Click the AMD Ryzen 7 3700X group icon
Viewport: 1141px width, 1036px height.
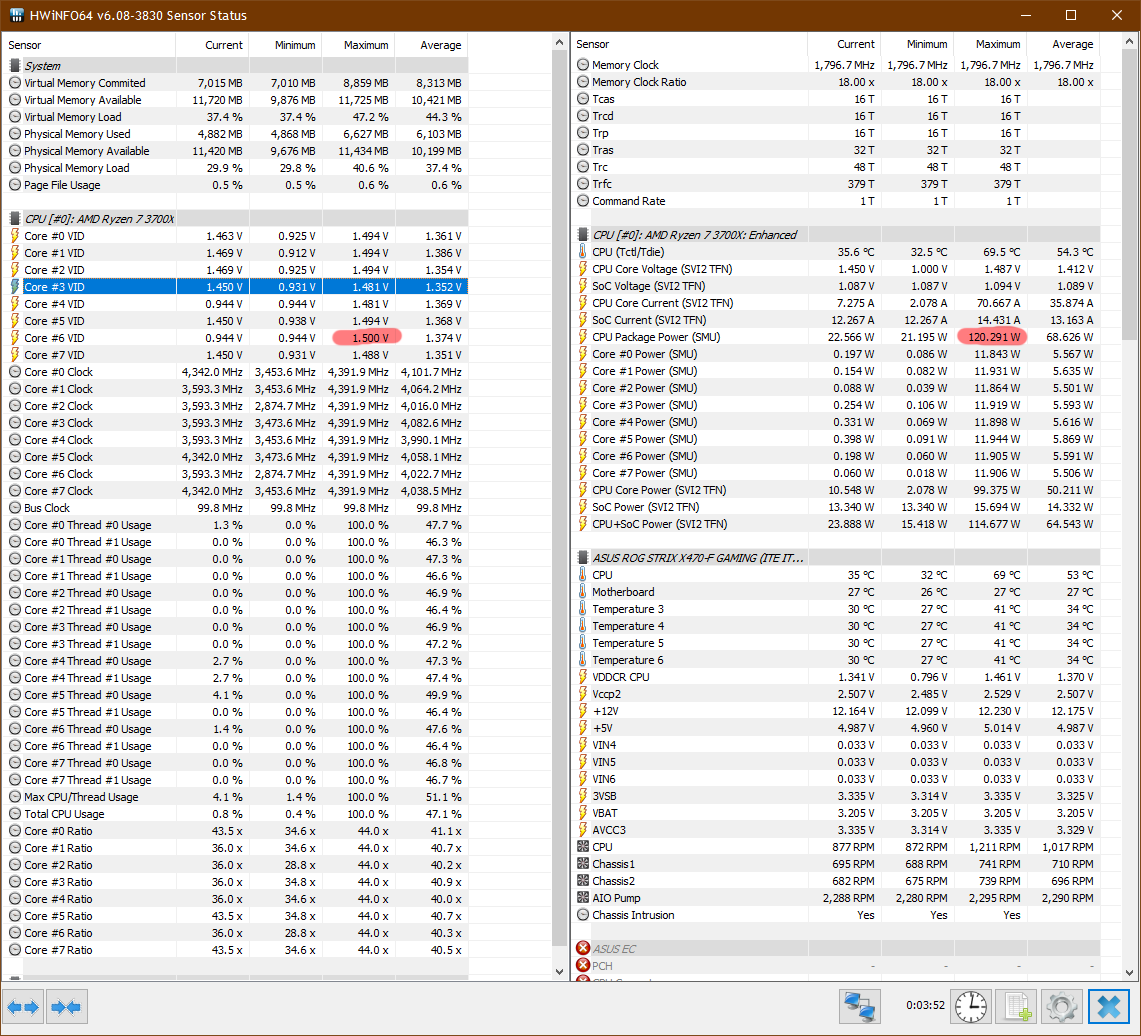[x=15, y=218]
